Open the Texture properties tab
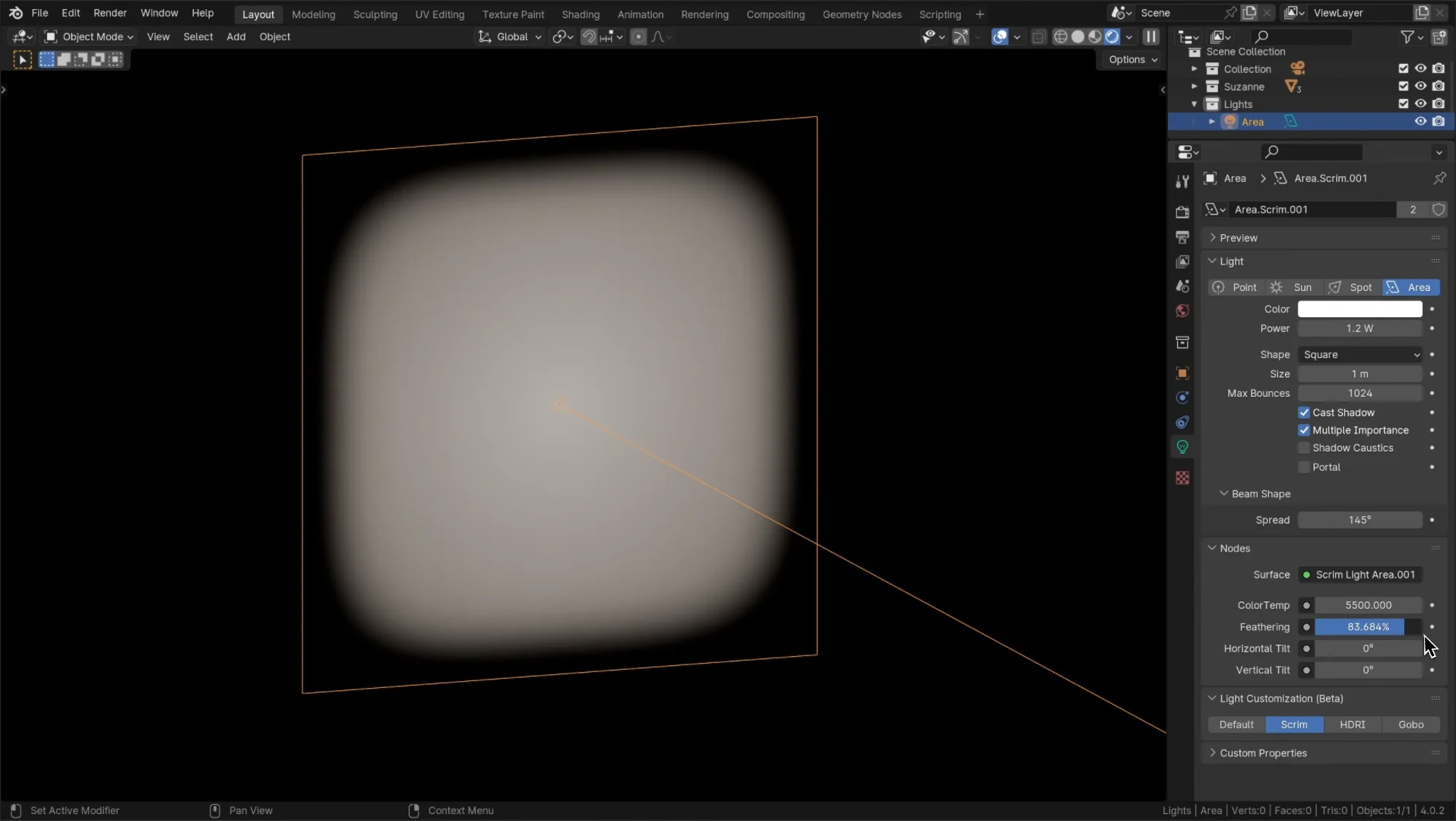Viewport: 1456px width, 821px height. pos(1182,477)
